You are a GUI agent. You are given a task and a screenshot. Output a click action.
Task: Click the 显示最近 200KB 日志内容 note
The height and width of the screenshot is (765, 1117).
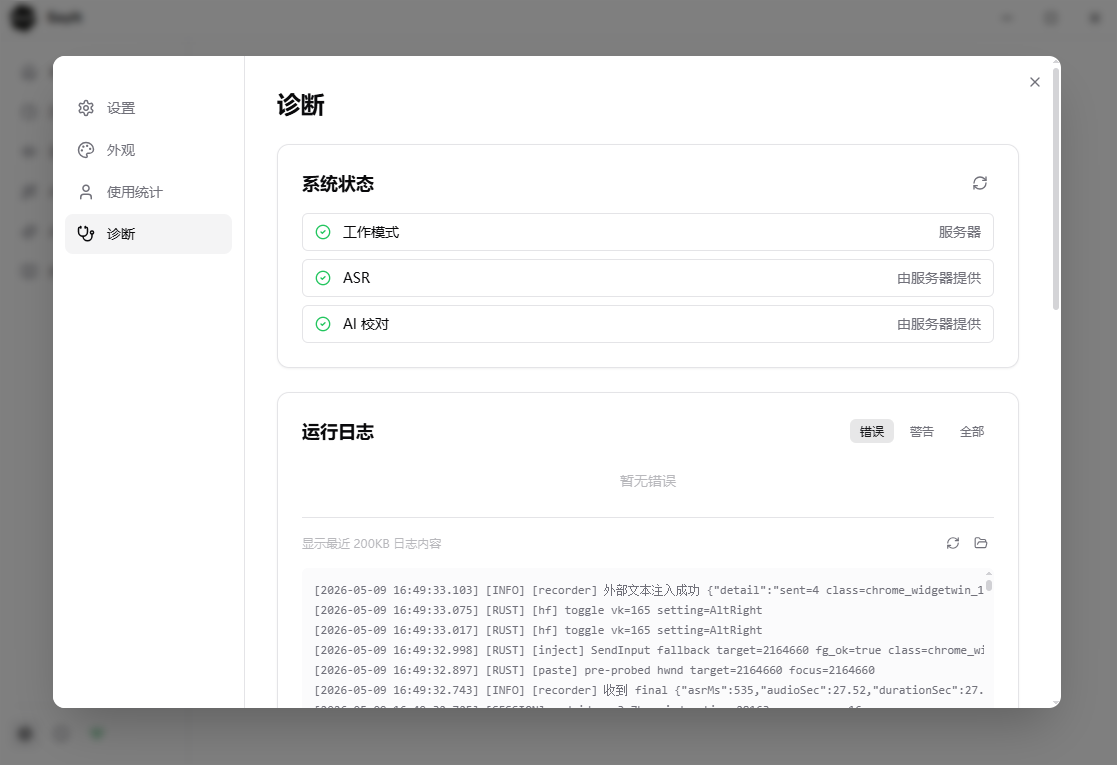[x=372, y=543]
